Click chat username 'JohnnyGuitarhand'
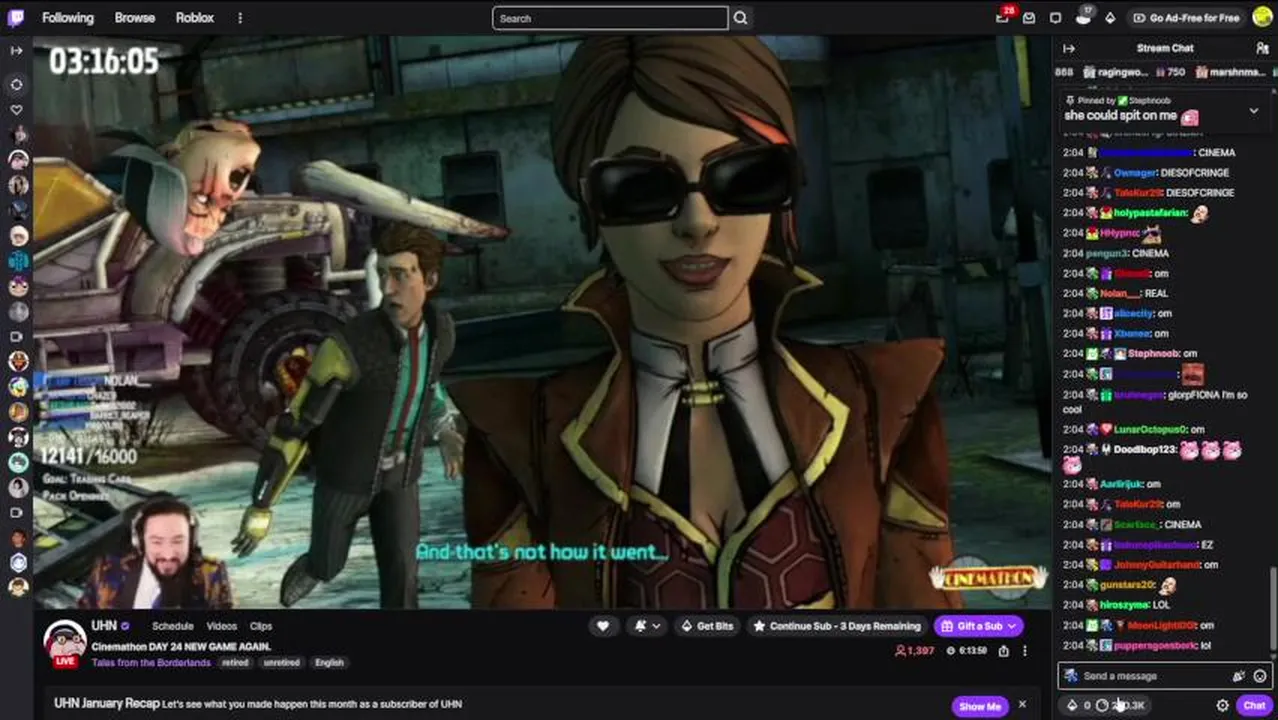 [1156, 565]
